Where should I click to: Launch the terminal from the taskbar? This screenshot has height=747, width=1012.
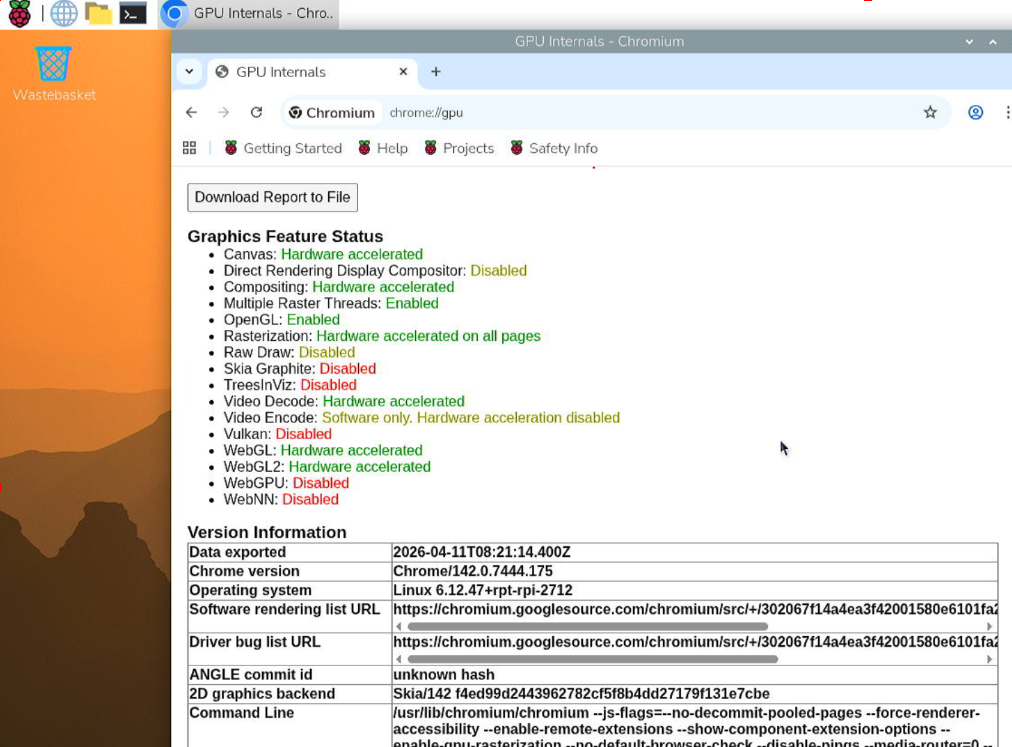point(132,13)
